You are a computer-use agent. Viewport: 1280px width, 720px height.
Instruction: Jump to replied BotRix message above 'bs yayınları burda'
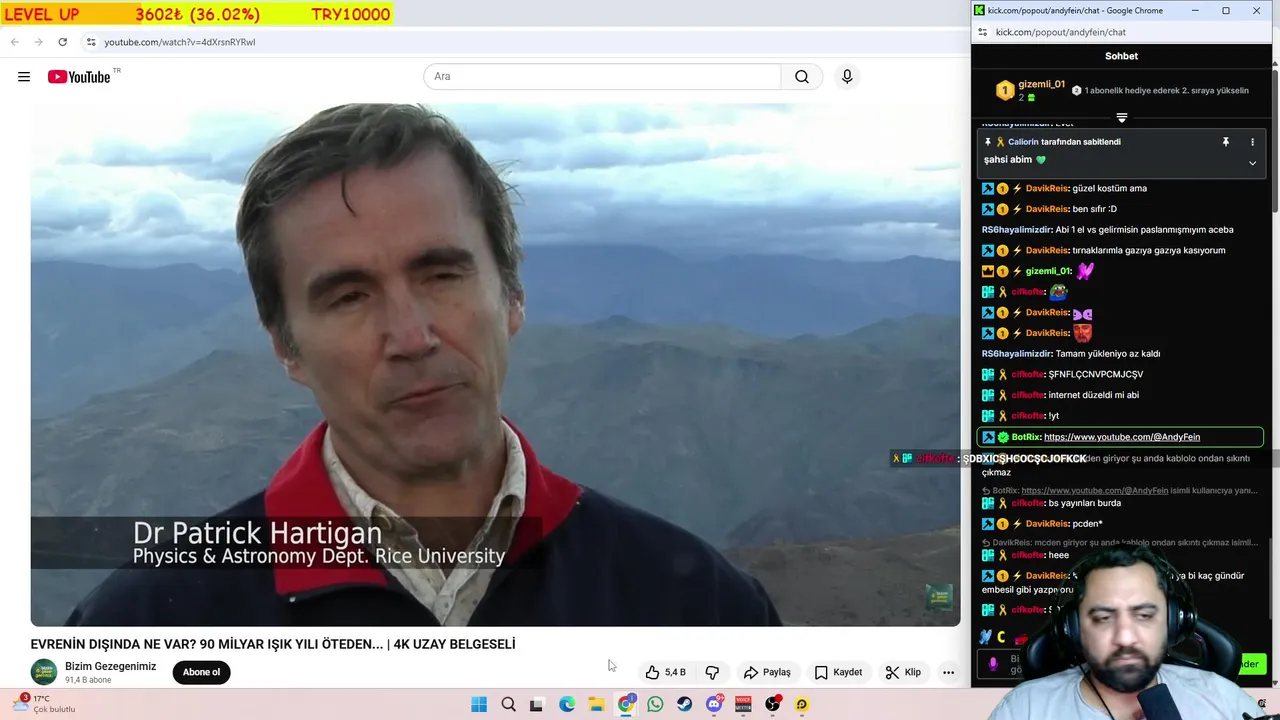[1120, 490]
